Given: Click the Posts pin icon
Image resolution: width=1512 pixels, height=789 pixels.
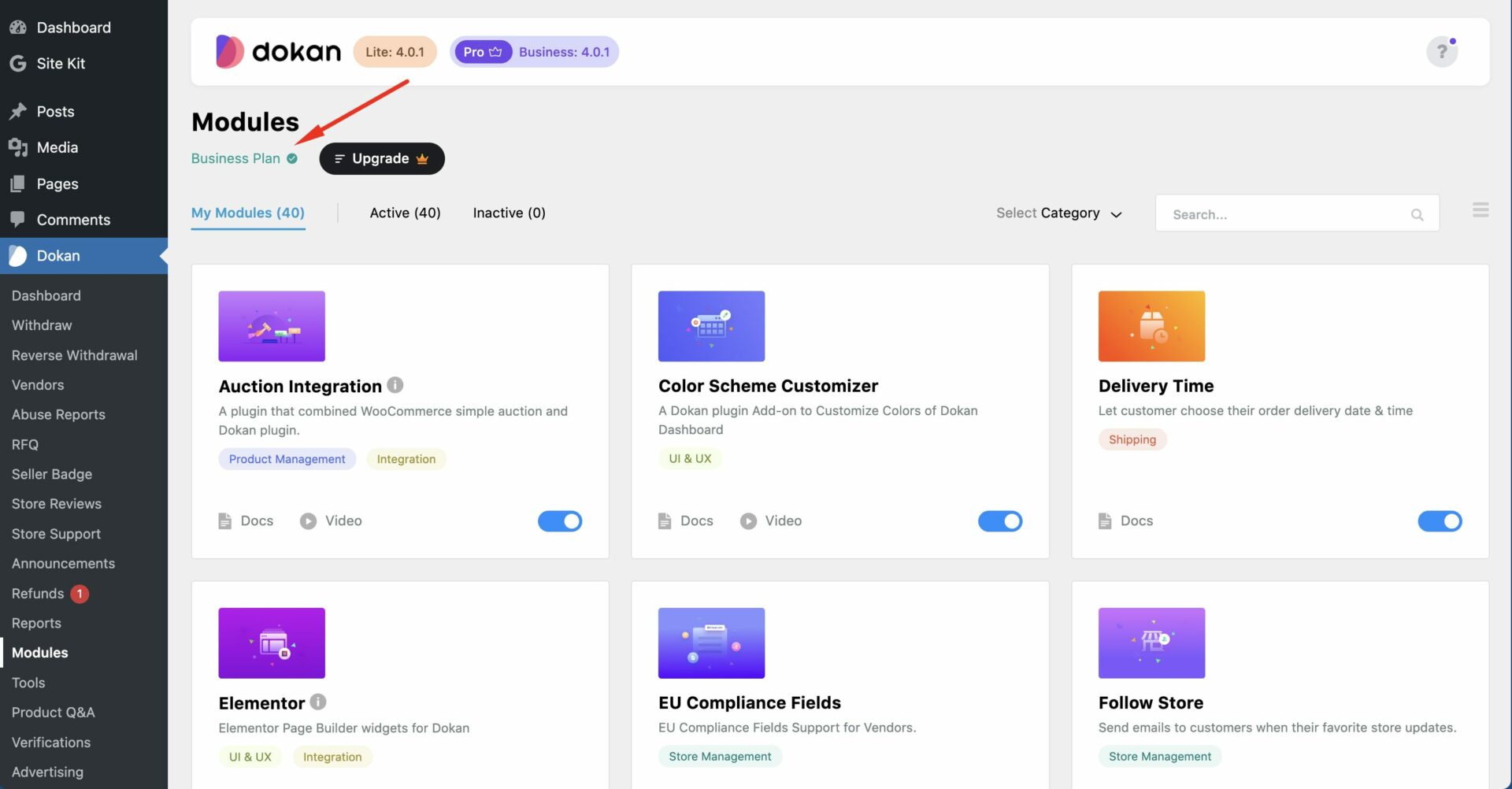Looking at the screenshot, I should (18, 111).
